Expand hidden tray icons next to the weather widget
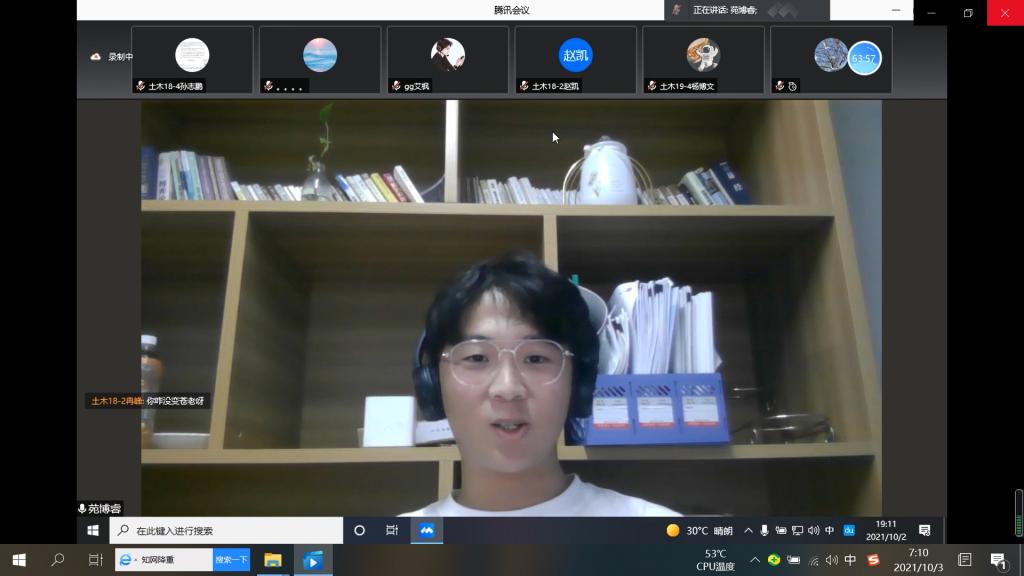The width and height of the screenshot is (1024, 576). 748,530
